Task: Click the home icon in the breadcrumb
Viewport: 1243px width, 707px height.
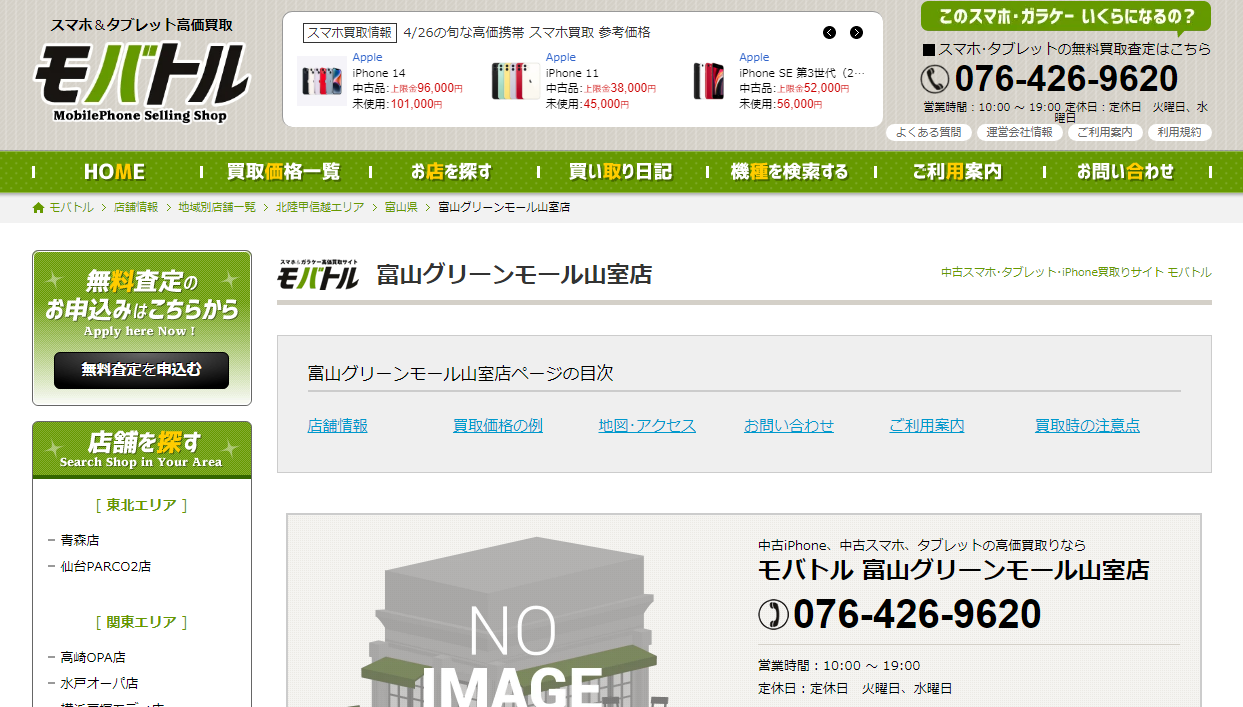Action: click(x=39, y=208)
